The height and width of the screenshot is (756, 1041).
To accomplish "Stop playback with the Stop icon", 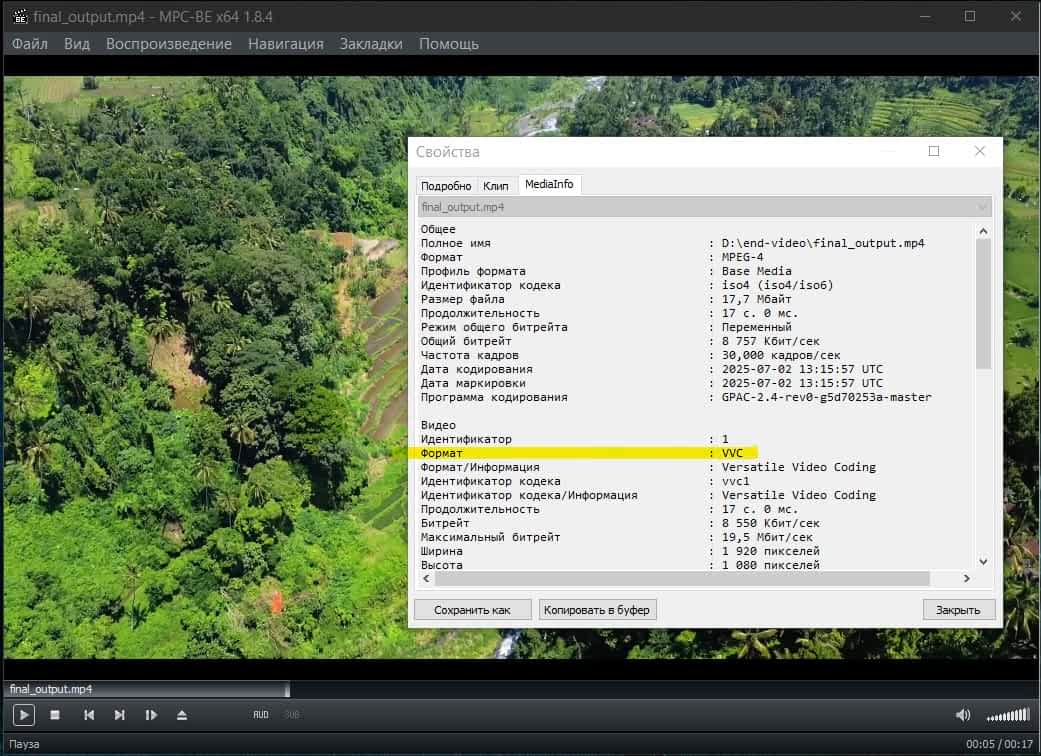I will (56, 715).
